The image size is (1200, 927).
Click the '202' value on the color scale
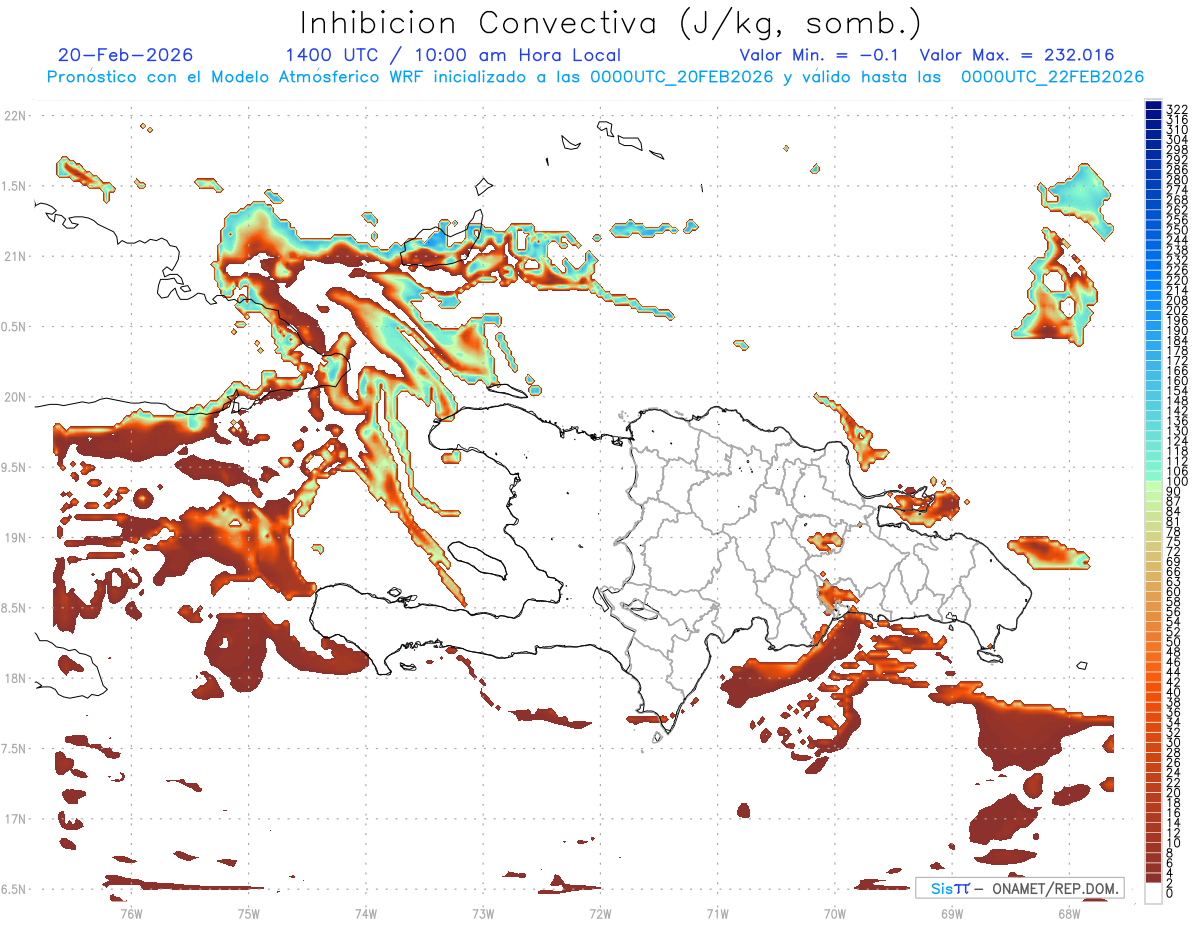tap(1177, 310)
